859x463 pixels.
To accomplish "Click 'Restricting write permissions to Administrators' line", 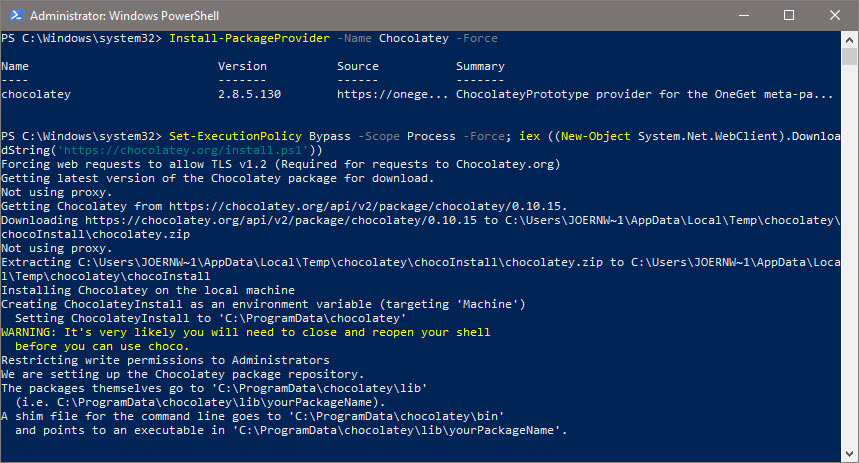I will tap(162, 359).
